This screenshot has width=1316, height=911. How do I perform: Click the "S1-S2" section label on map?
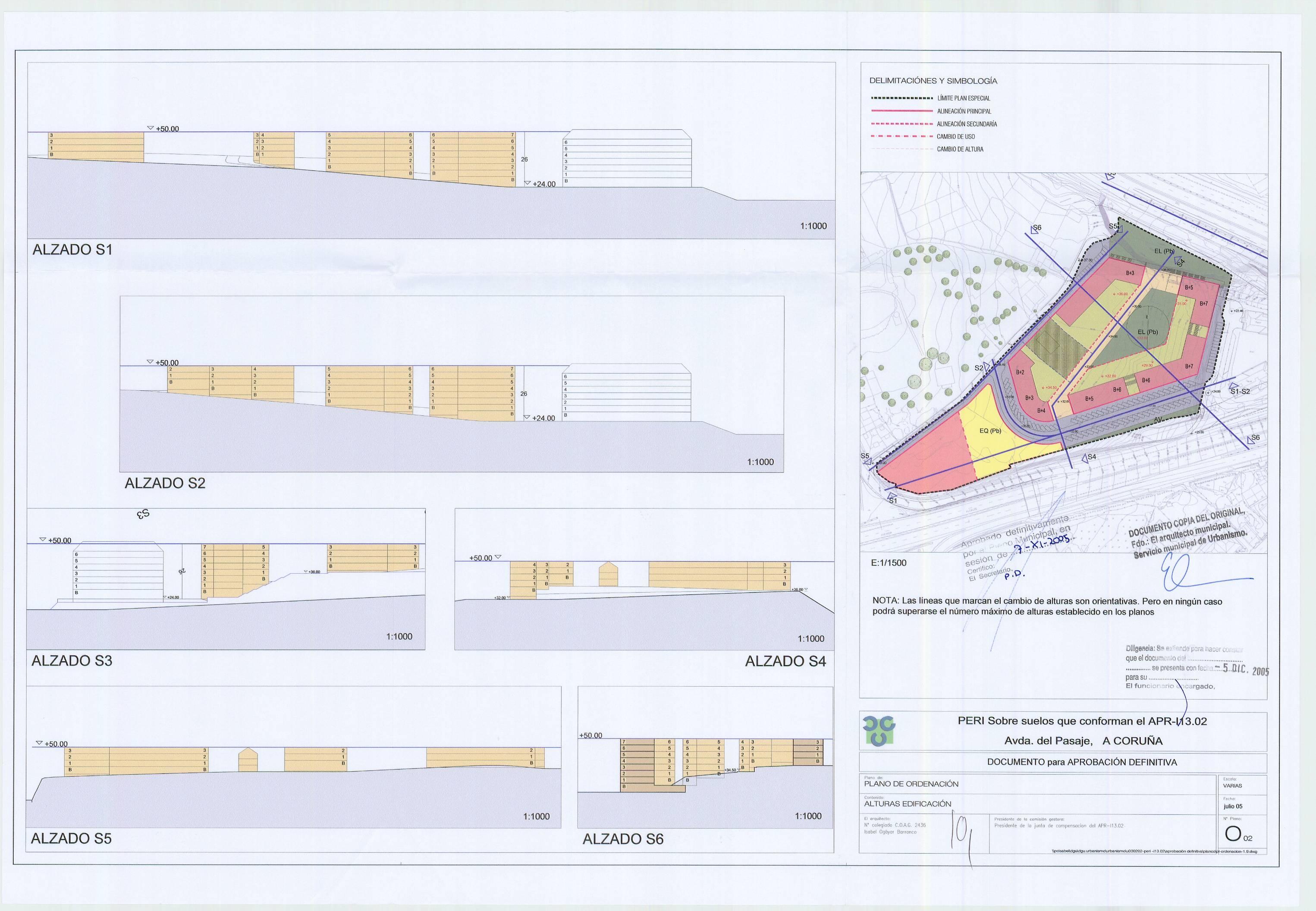(x=1240, y=392)
